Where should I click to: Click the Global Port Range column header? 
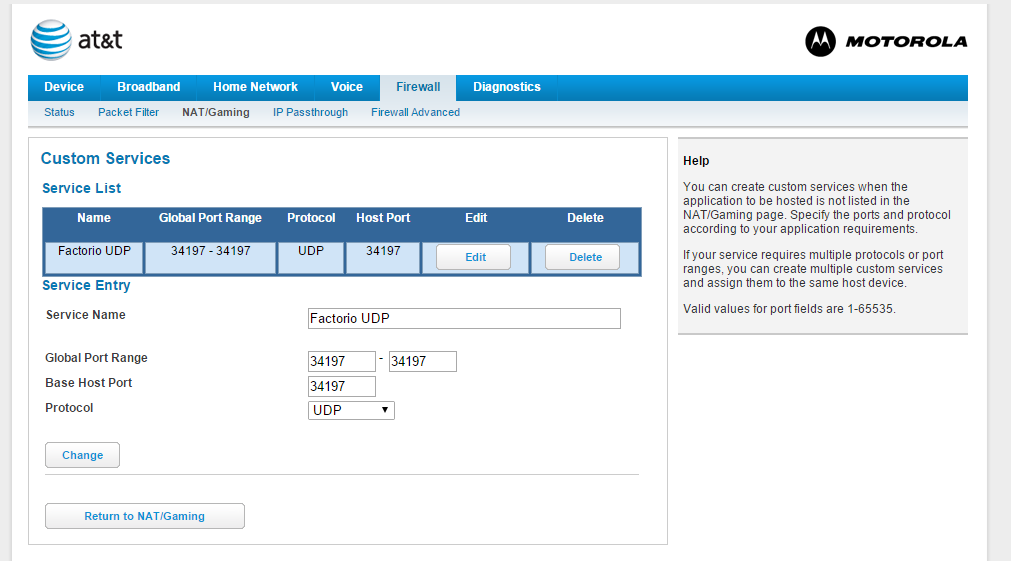[x=210, y=218]
